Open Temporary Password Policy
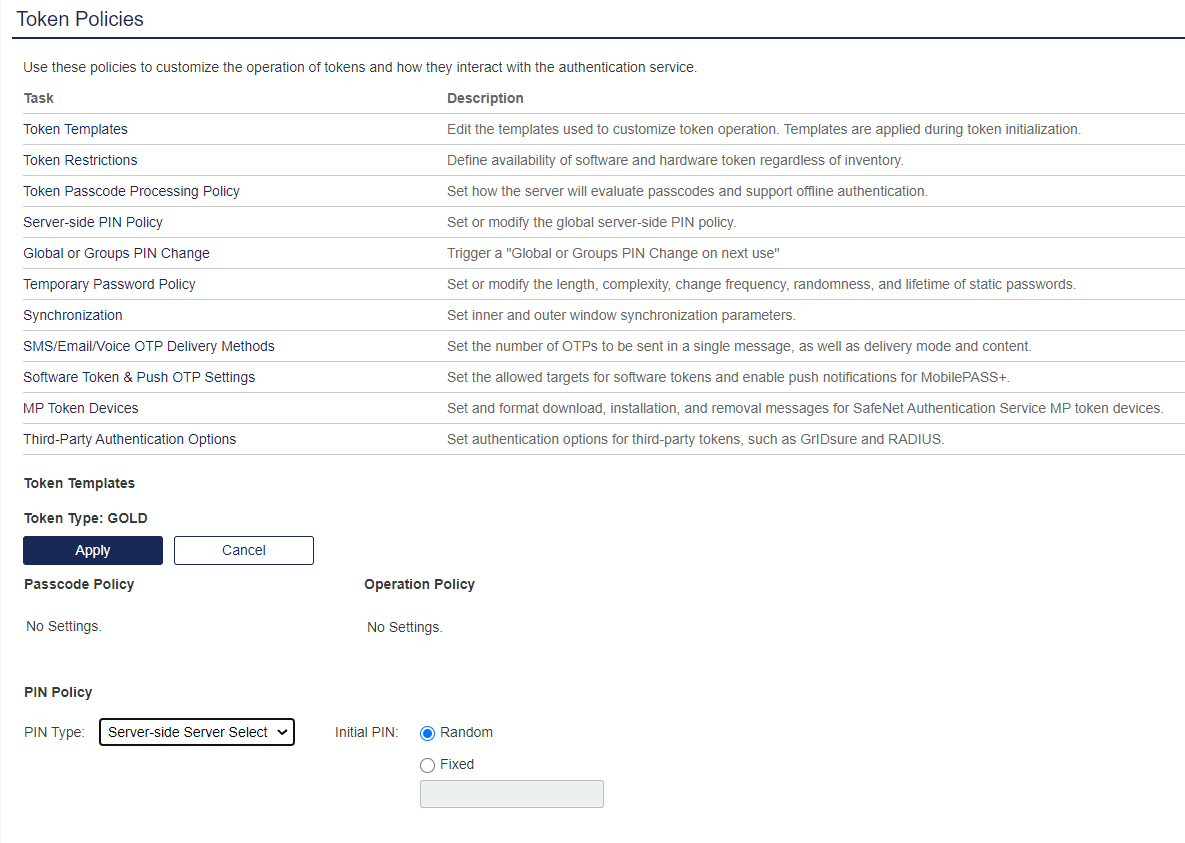The height and width of the screenshot is (843, 1185). 110,284
